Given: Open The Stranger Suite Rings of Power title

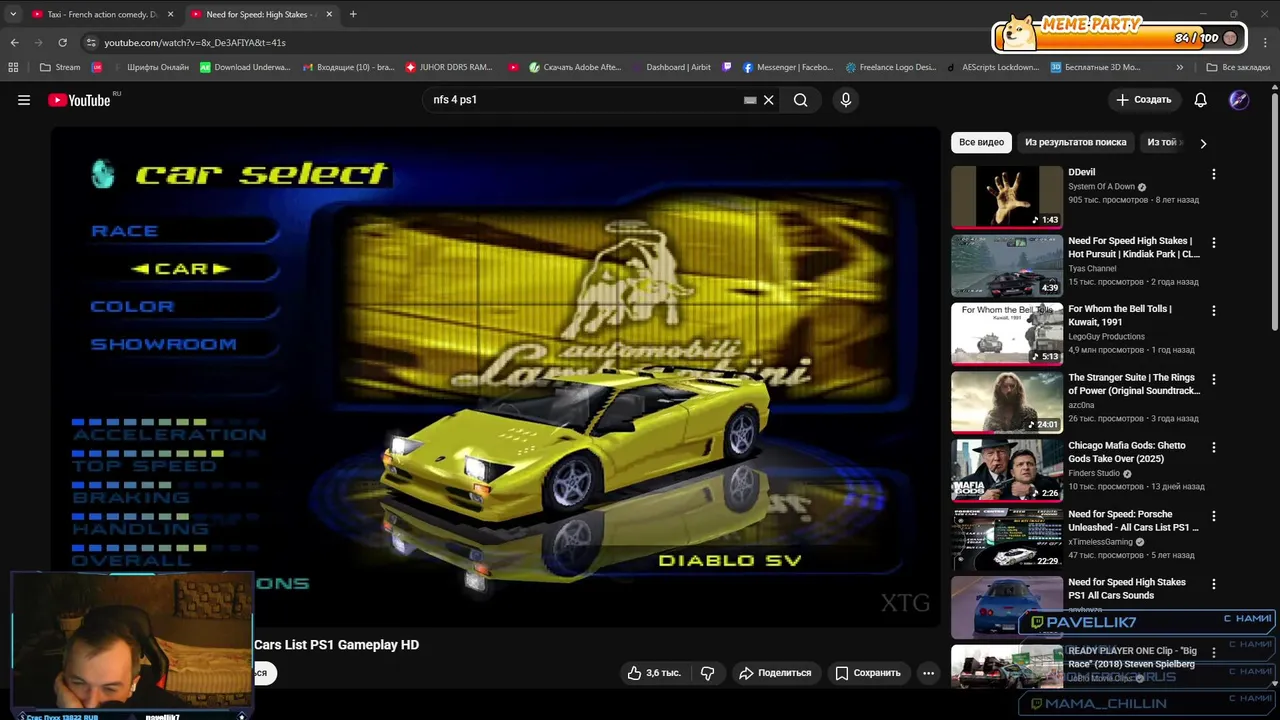Looking at the screenshot, I should pyautogui.click(x=1134, y=384).
